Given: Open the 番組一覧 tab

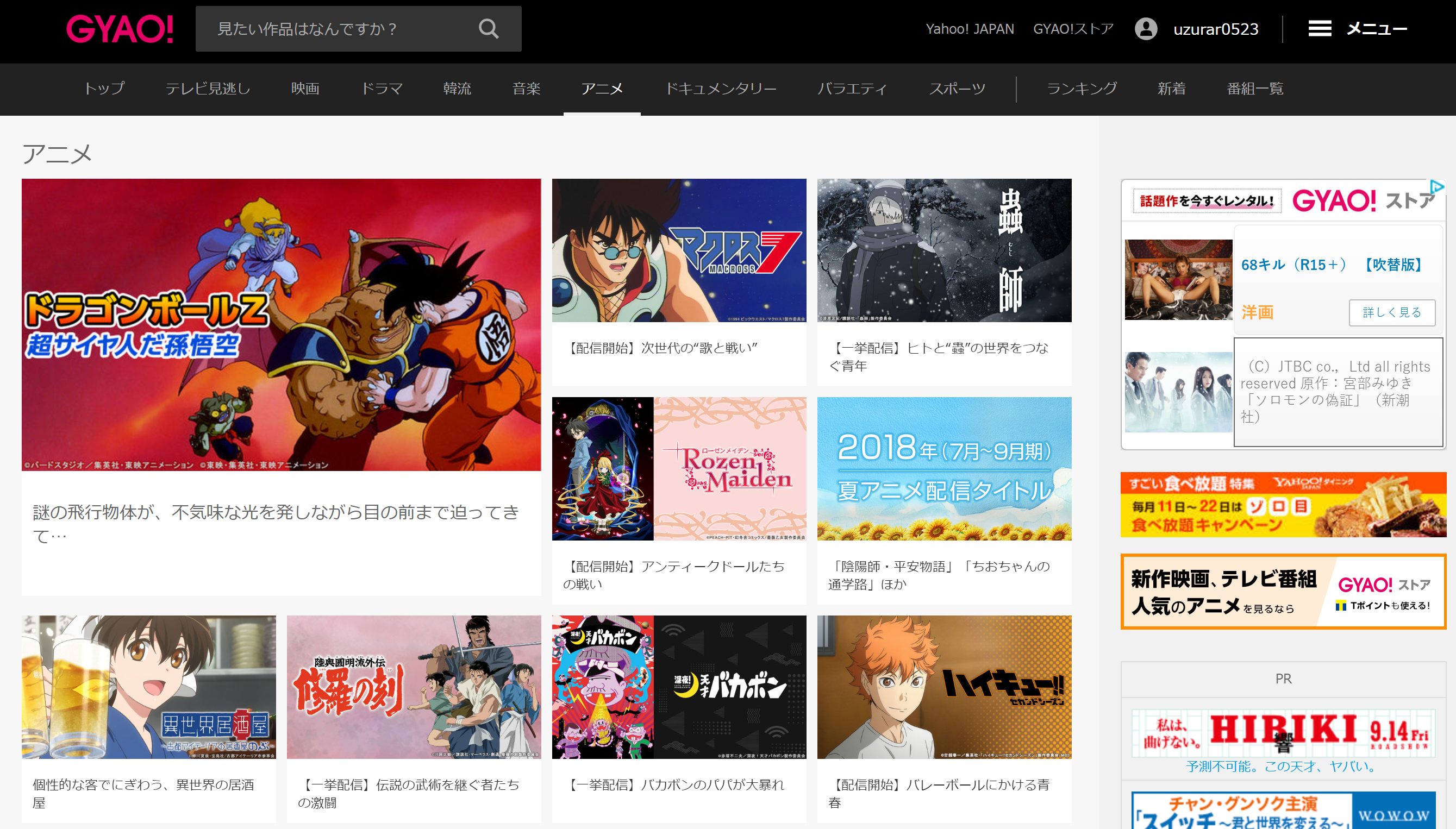Looking at the screenshot, I should (x=1255, y=88).
